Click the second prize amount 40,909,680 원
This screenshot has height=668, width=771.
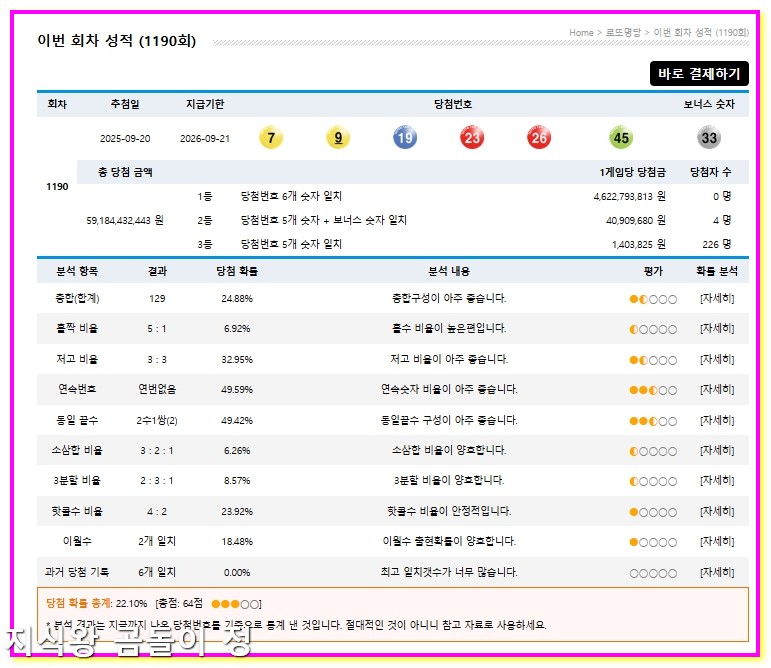(636, 220)
